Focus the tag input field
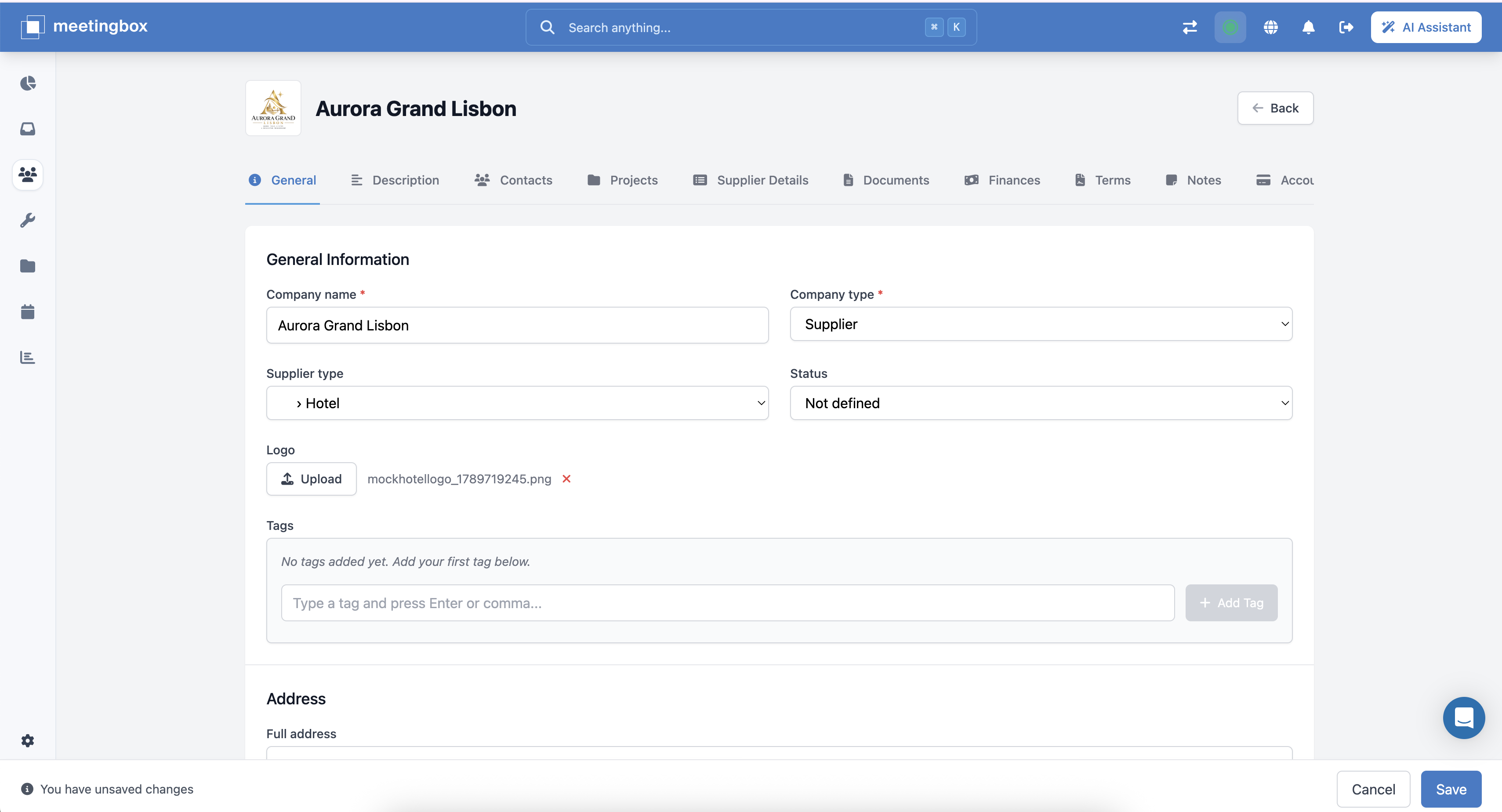 728,603
